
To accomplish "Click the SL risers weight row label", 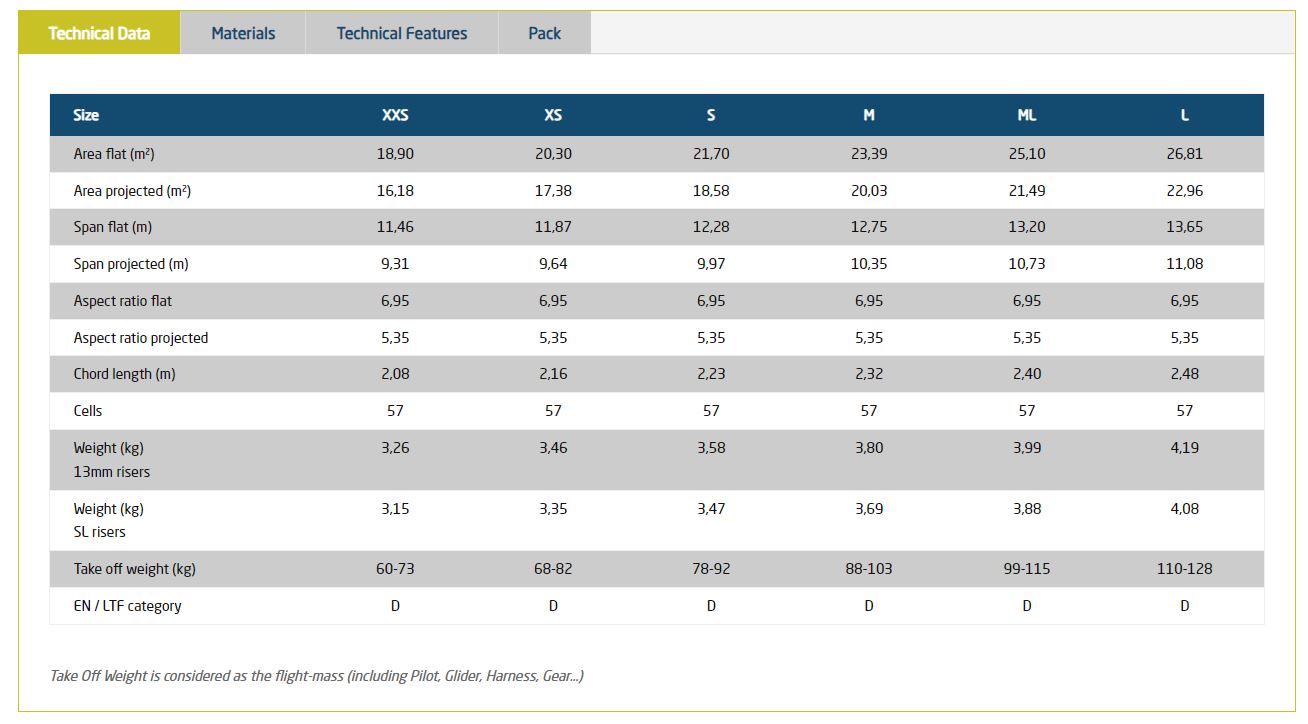I will pos(100,532).
